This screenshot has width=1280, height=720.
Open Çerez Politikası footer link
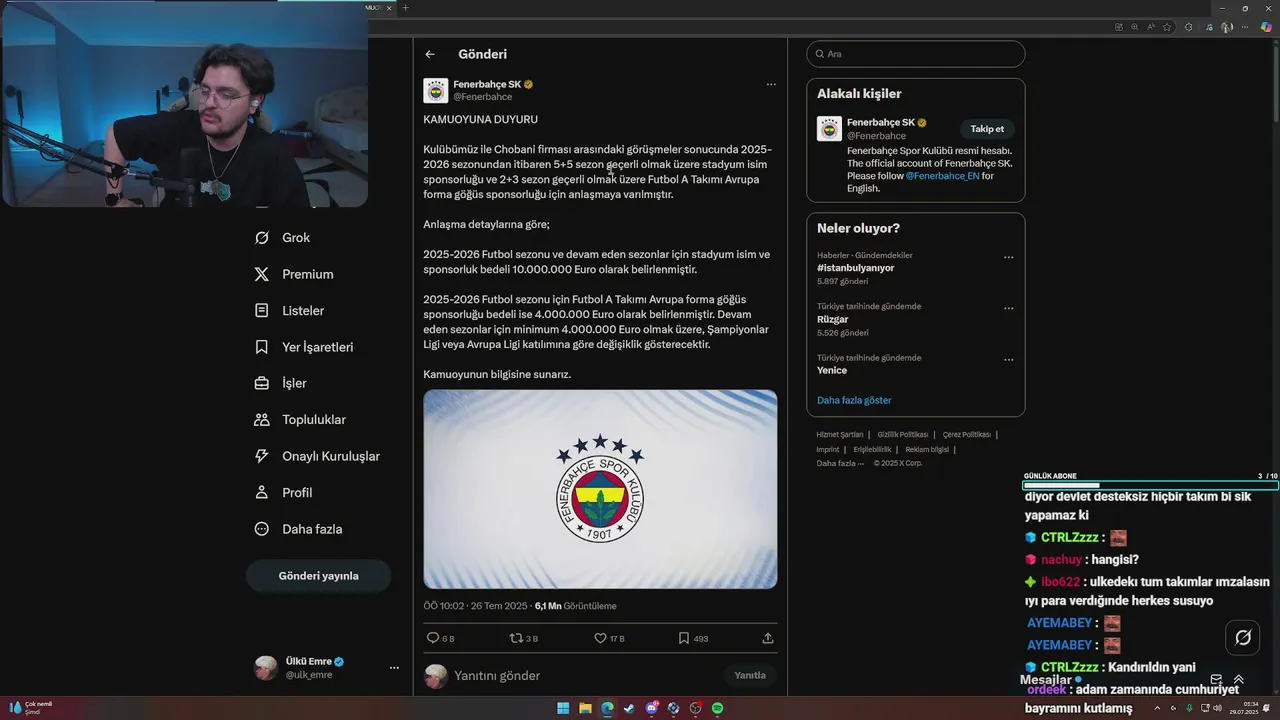tap(966, 435)
